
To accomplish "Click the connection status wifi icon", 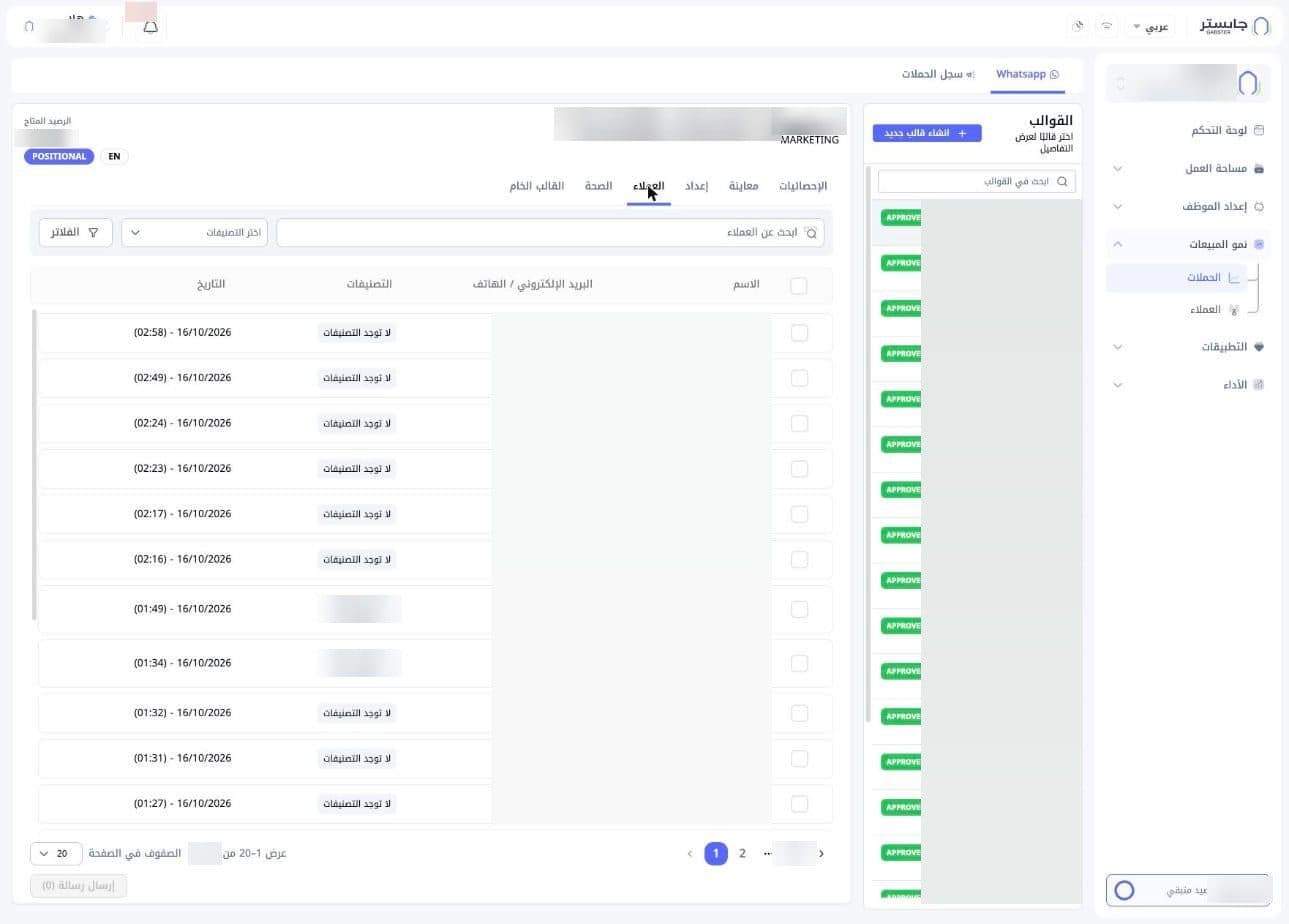I will 1106,26.
